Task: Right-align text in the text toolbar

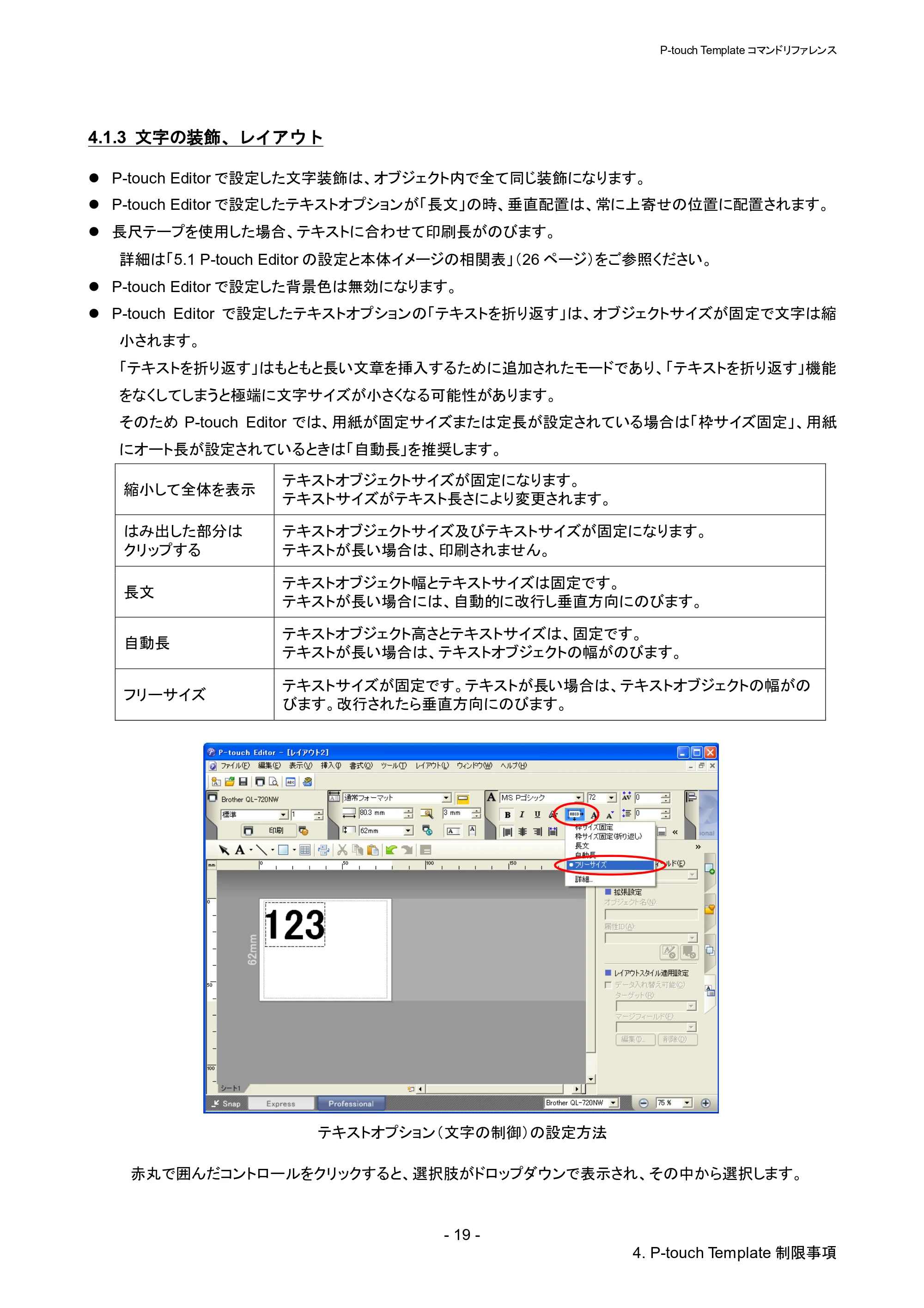Action: (x=537, y=832)
